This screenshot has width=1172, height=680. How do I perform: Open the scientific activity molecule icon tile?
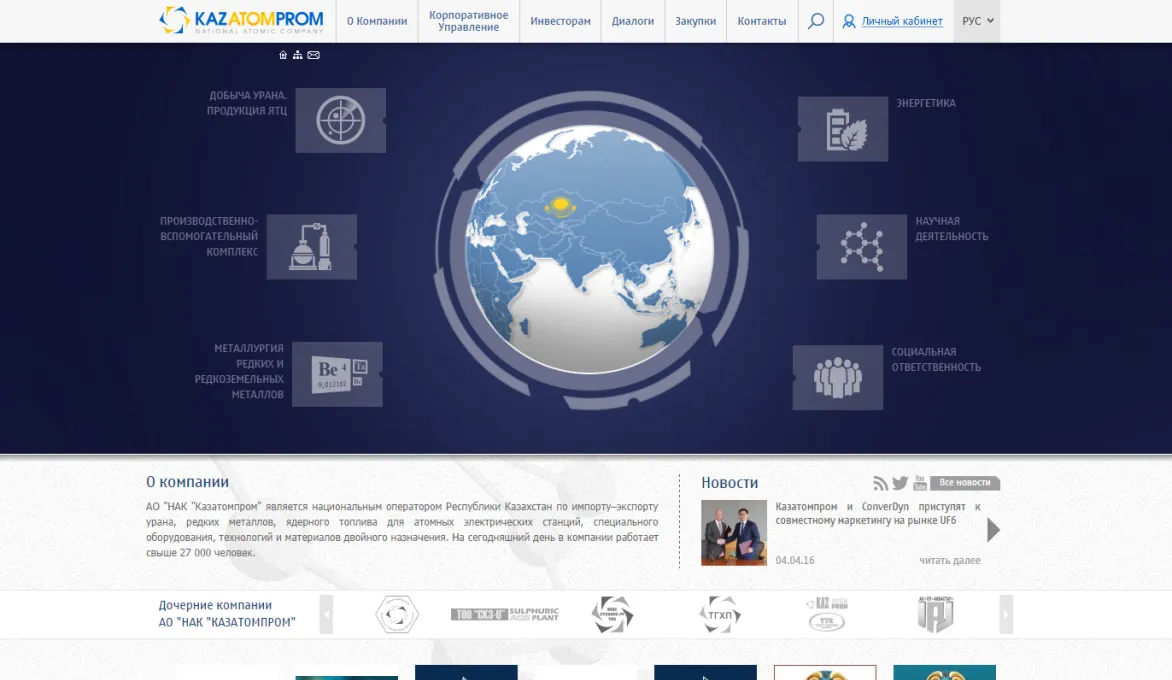(862, 247)
